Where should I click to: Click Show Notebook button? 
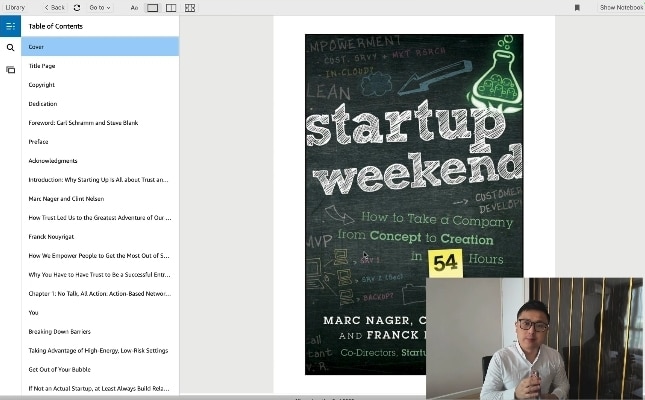(622, 7)
